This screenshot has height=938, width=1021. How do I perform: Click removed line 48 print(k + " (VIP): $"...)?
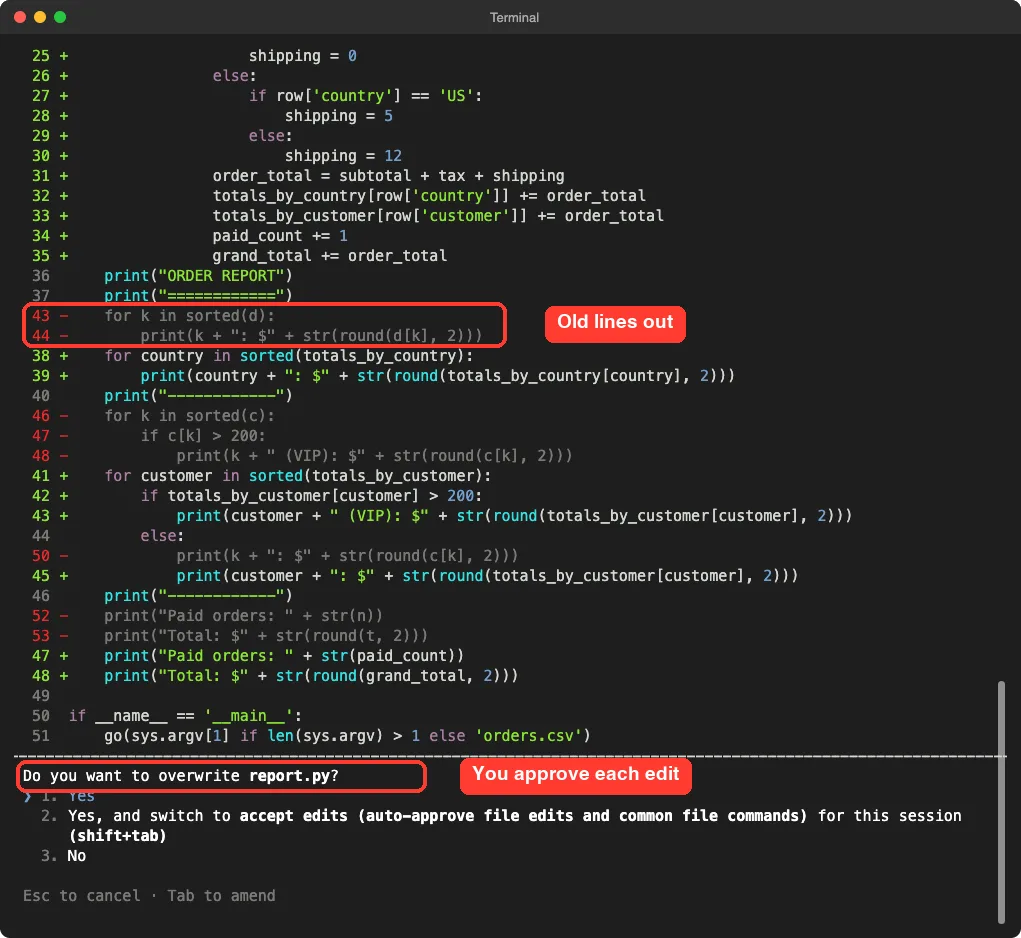374,456
